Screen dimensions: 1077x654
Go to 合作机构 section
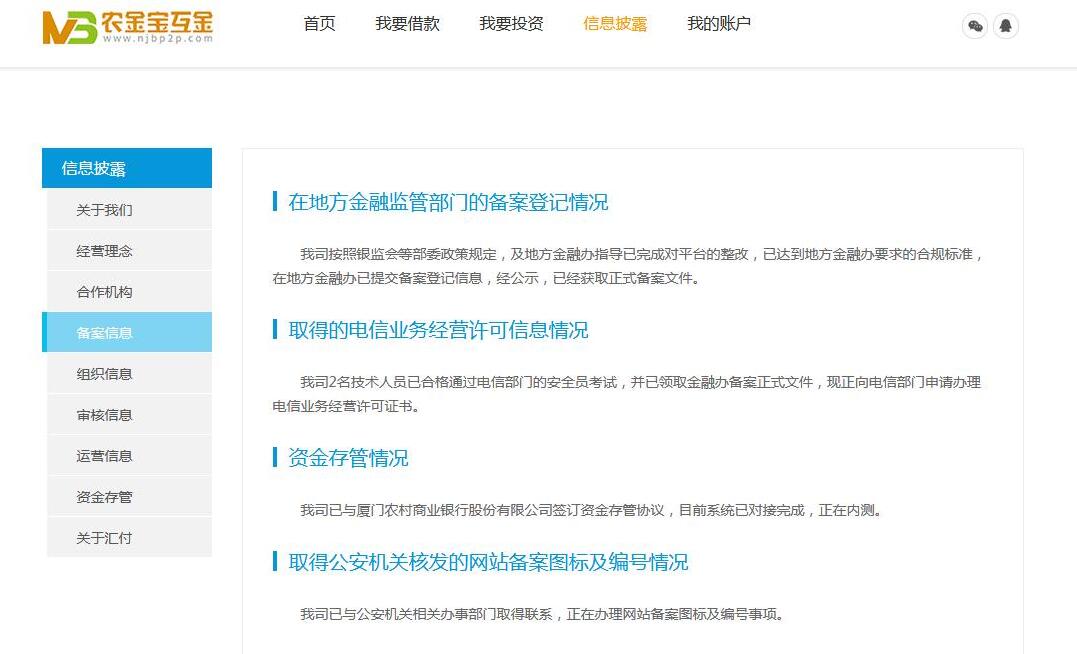click(105, 292)
